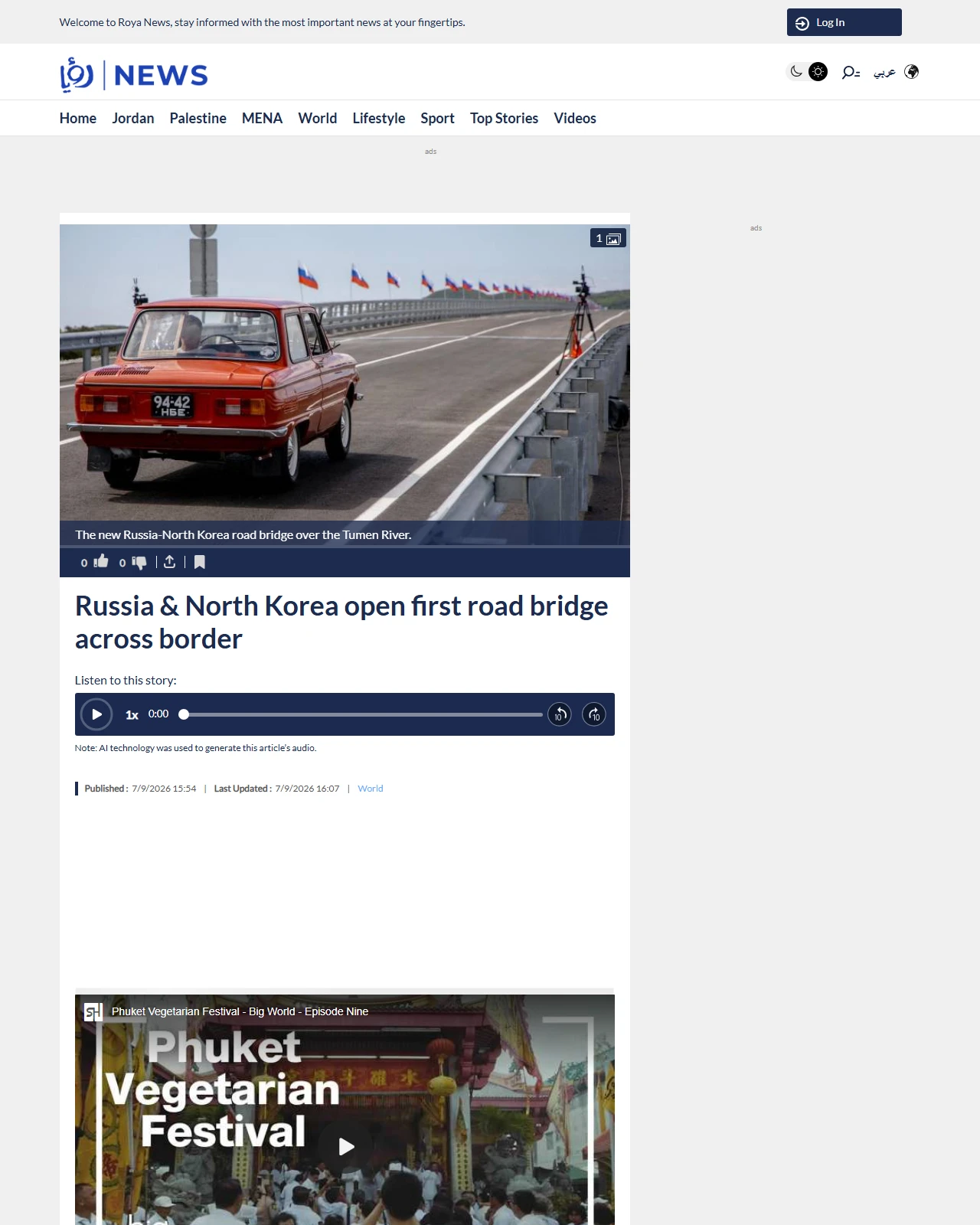The height and width of the screenshot is (1225, 980).
Task: Dislike the article with thumbs-down icon
Action: click(x=139, y=563)
